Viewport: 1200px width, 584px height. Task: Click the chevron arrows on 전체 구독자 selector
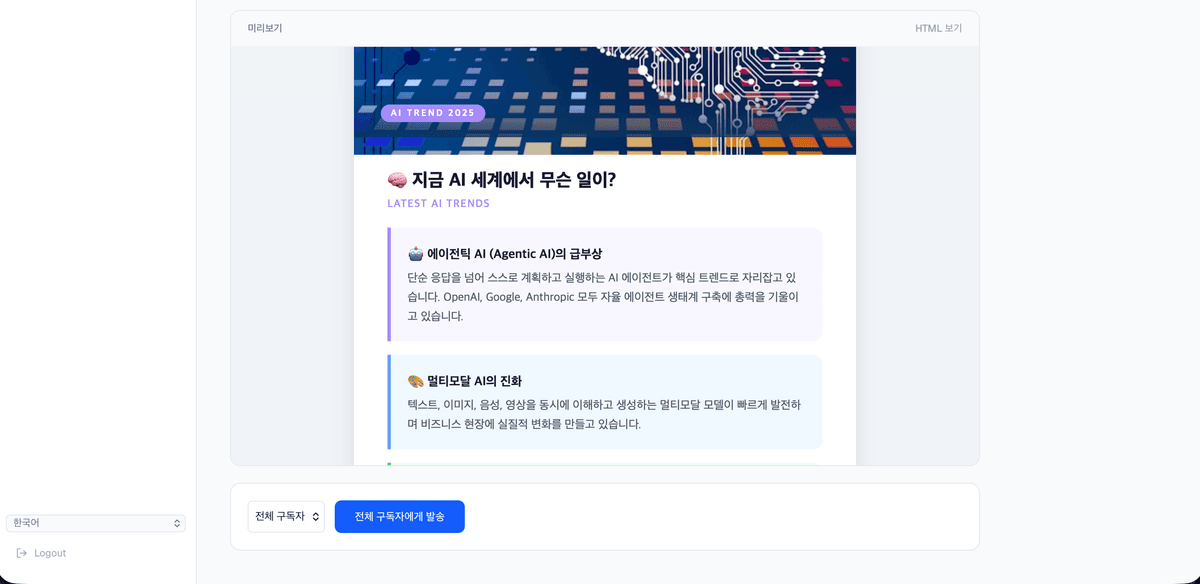[315, 517]
